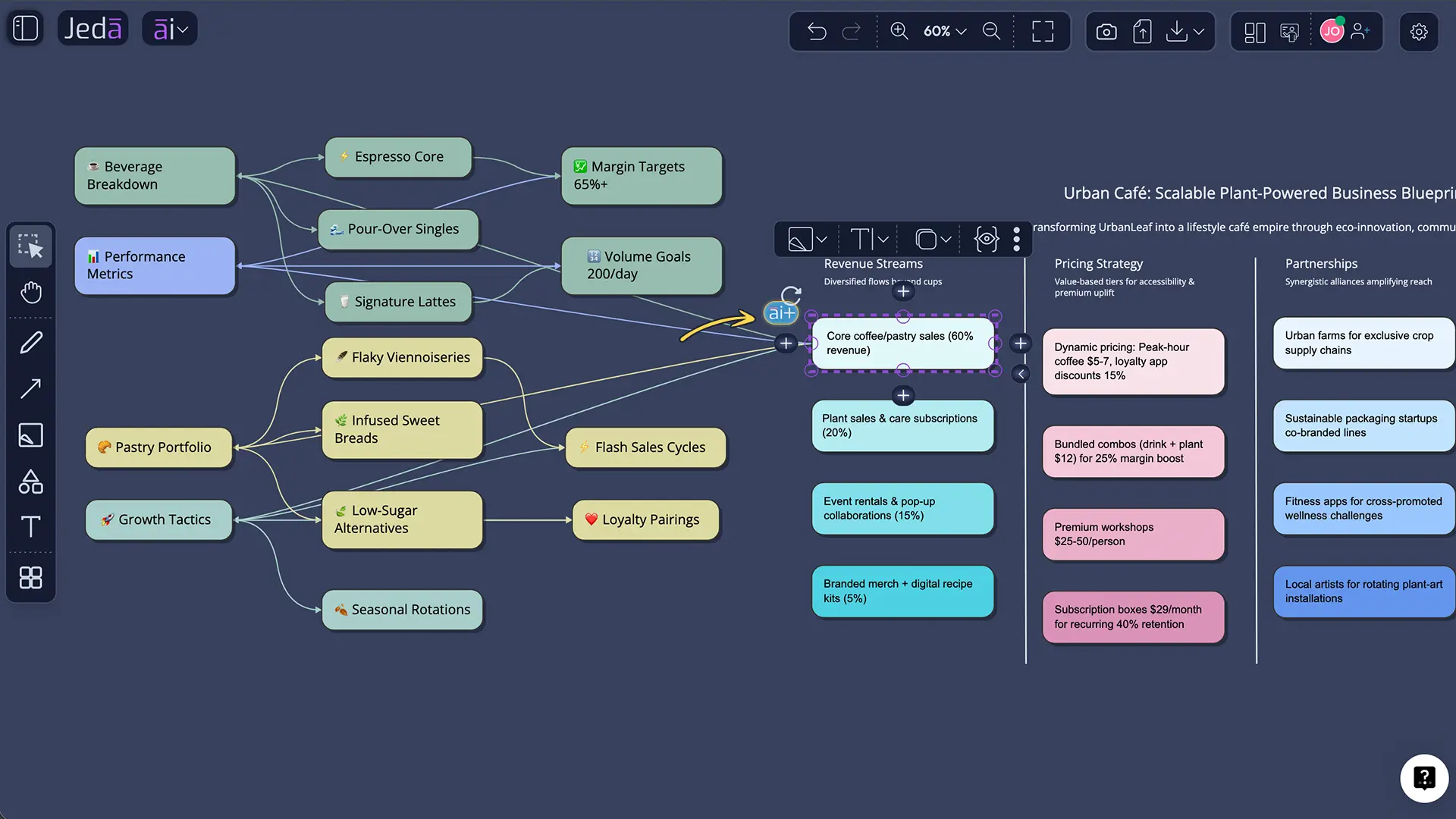Select the Performance Metrics node

pyautogui.click(x=155, y=265)
